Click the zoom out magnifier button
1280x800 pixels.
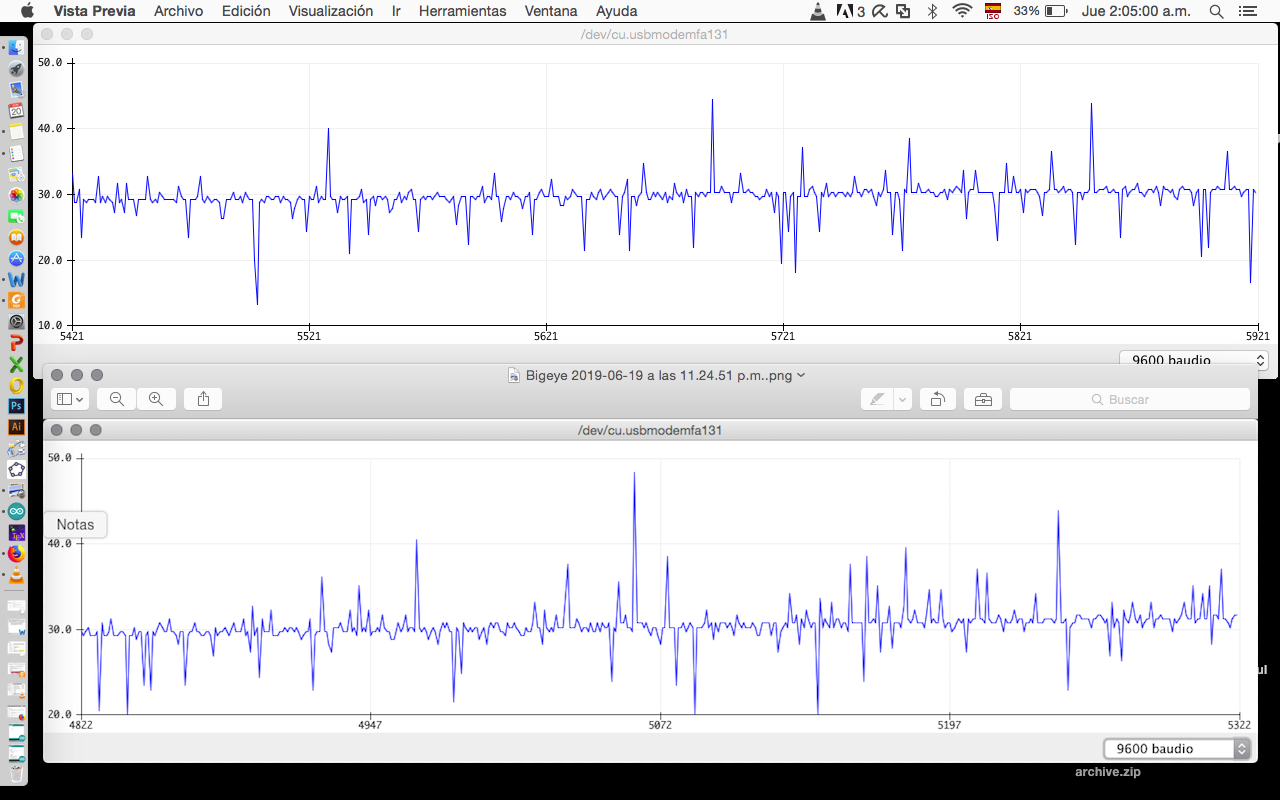click(117, 399)
